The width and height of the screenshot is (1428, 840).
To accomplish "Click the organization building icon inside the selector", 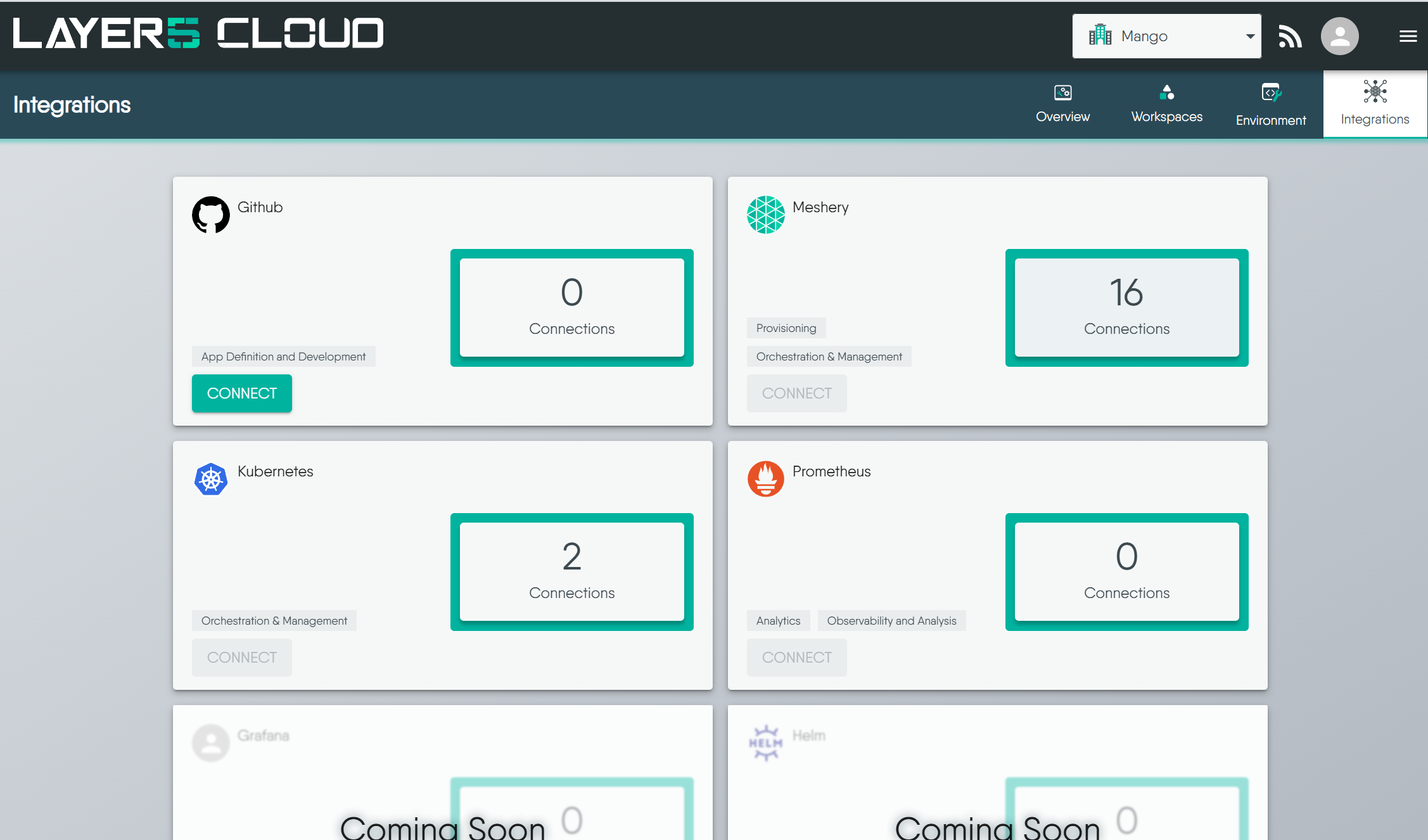I will [1100, 35].
